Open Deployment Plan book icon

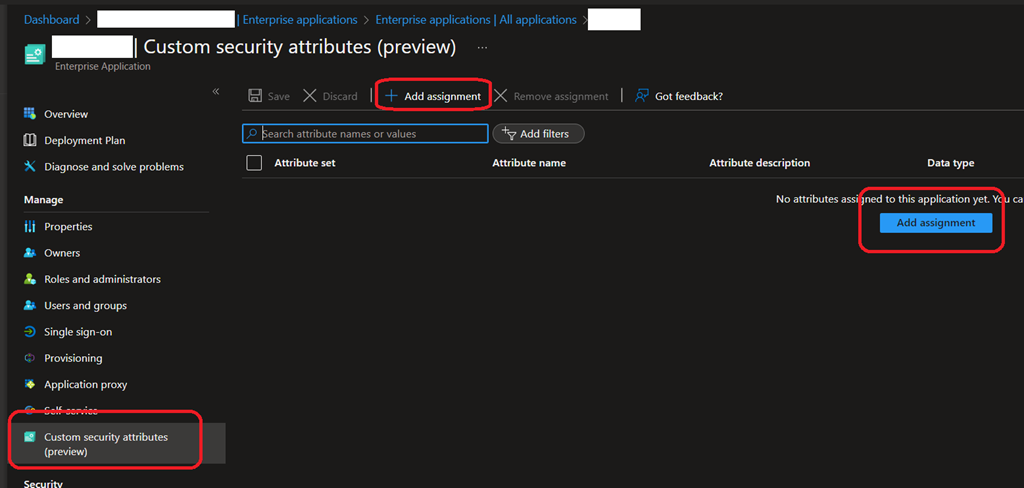click(x=30, y=141)
